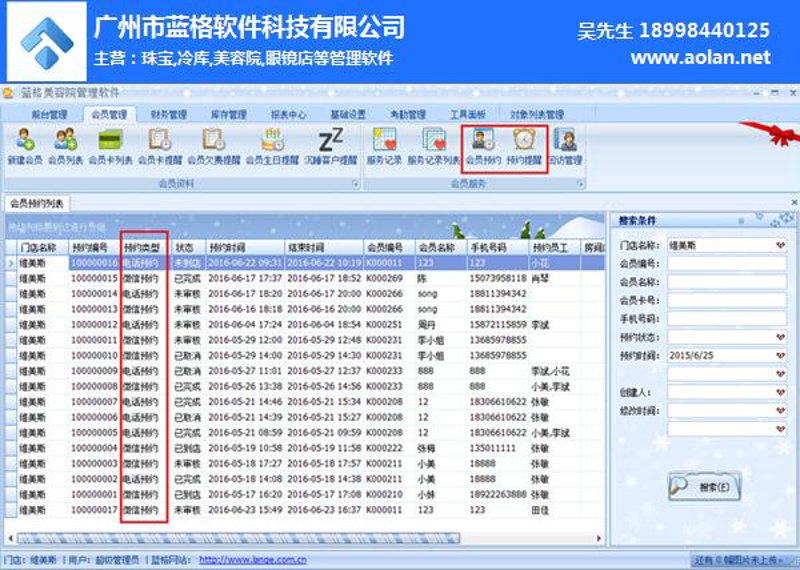This screenshot has height=570, width=800.
Task: Switch to the 财务管理 ribbon tab
Action: click(x=169, y=114)
